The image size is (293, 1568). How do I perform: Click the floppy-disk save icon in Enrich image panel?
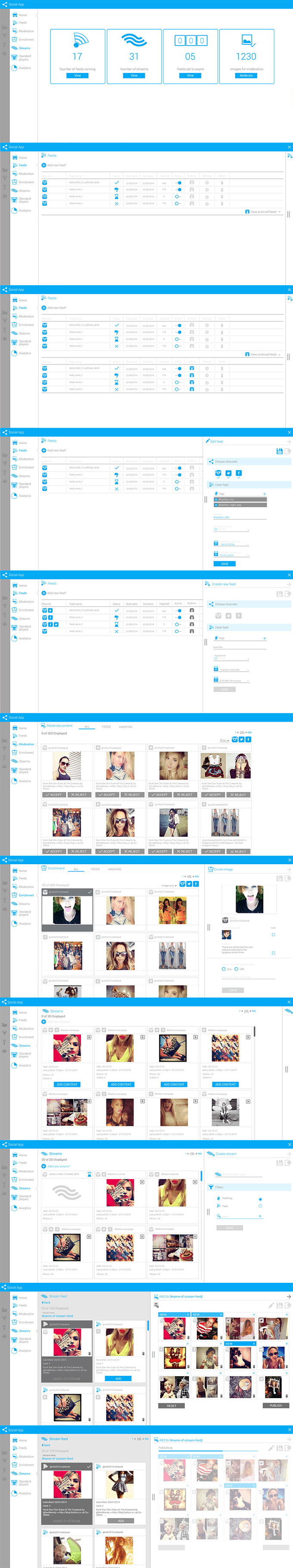click(x=280, y=878)
